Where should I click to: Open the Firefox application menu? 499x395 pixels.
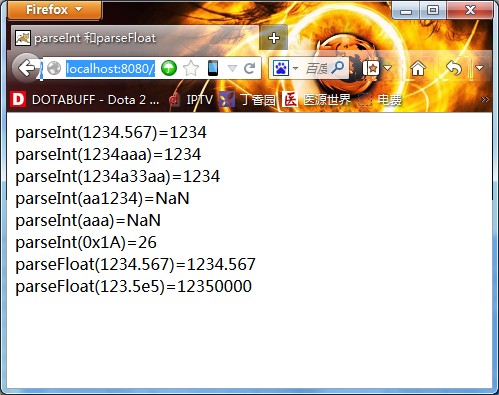(x=54, y=10)
